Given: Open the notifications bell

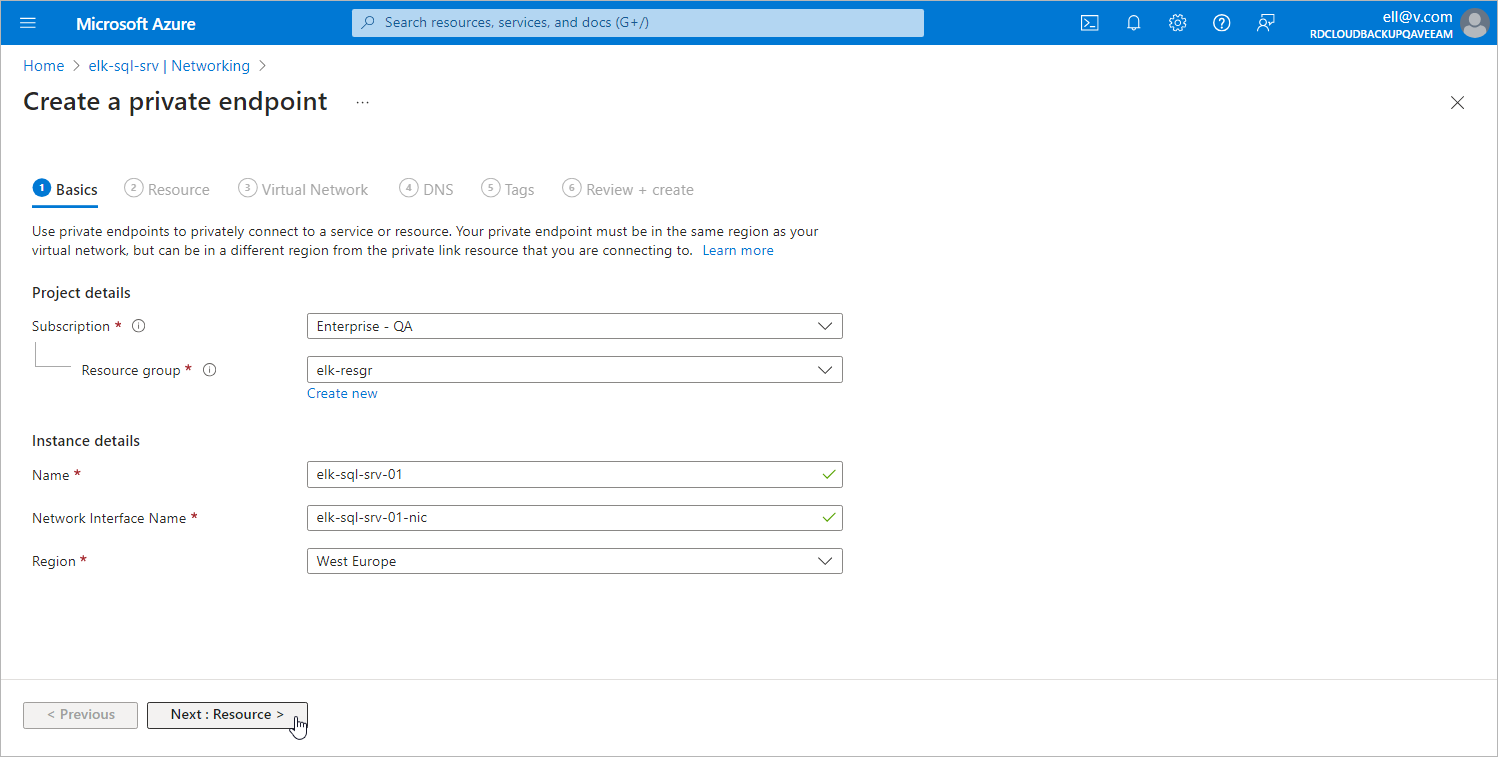Looking at the screenshot, I should [1134, 23].
